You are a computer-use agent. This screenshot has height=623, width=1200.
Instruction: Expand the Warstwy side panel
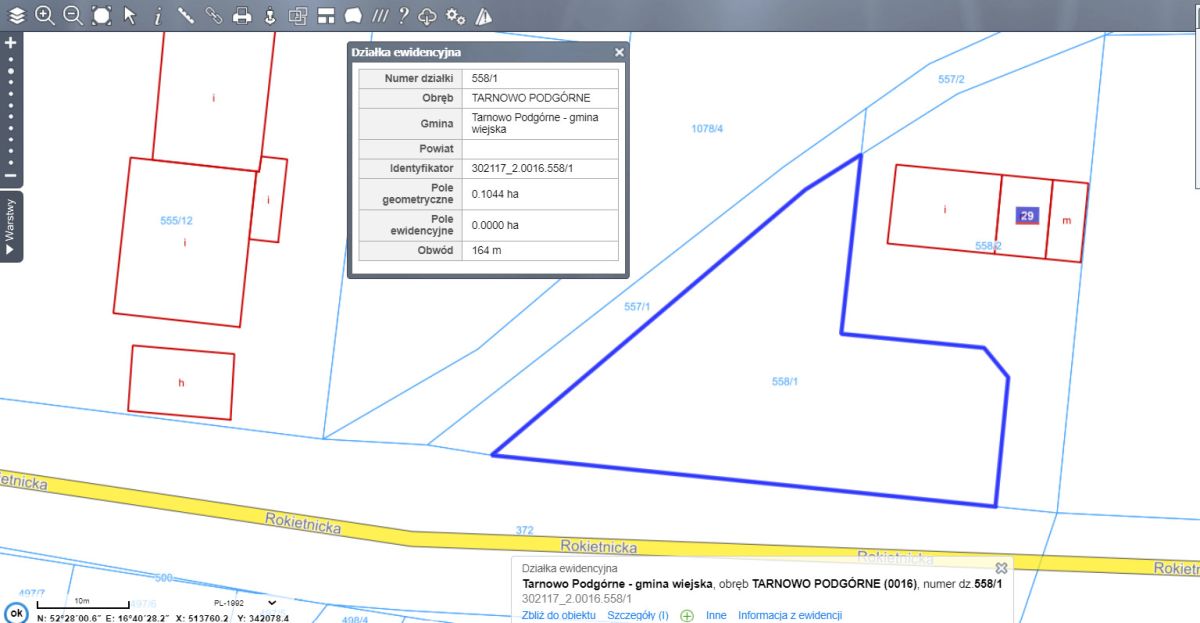pyautogui.click(x=11, y=226)
